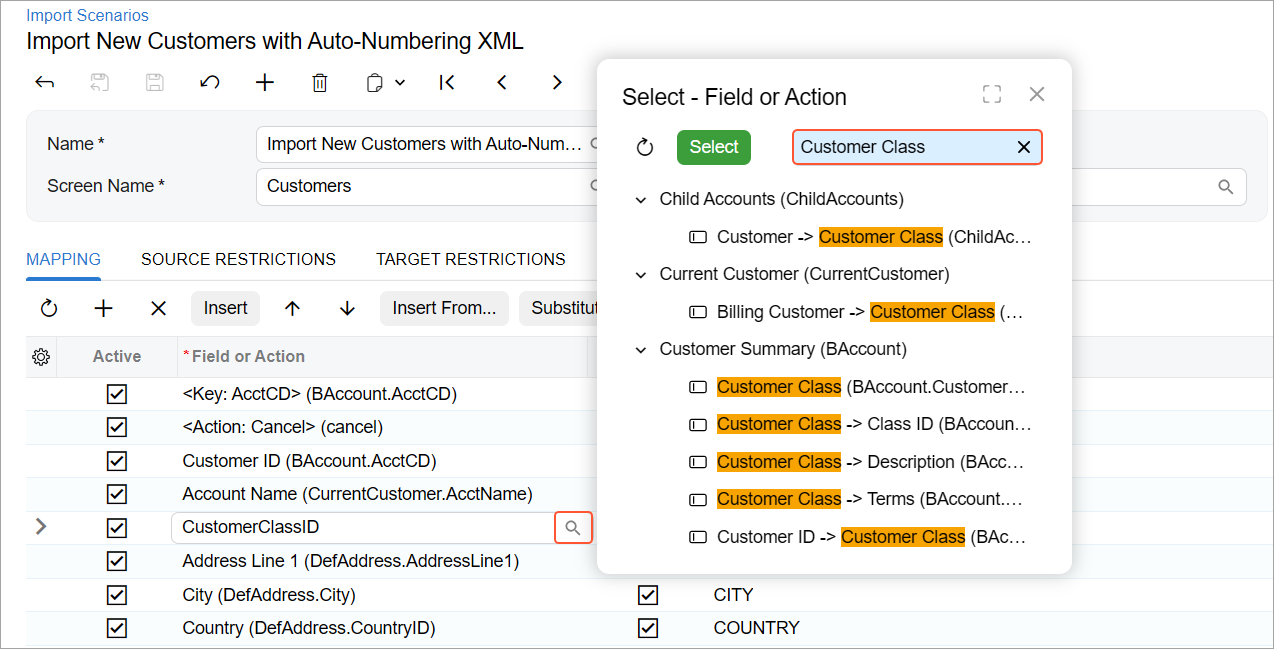Refresh the mapping grid
The height and width of the screenshot is (649, 1274).
49,308
